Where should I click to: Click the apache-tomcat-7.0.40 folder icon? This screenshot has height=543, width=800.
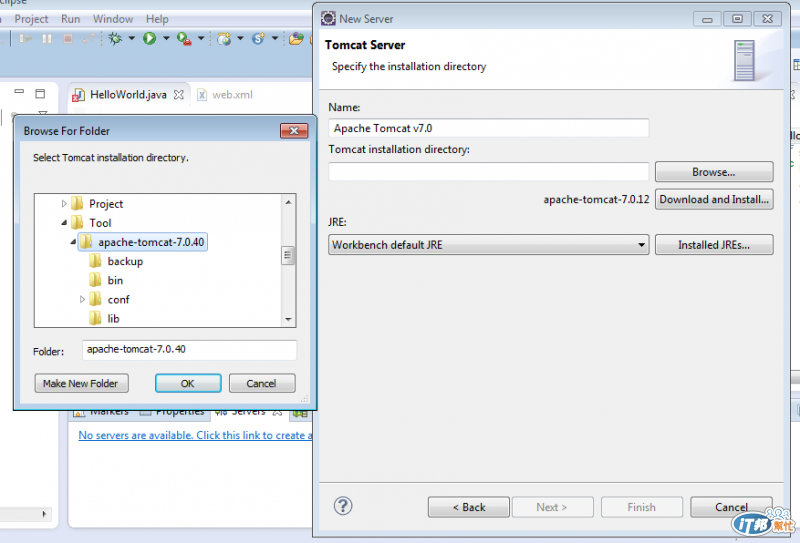click(86, 241)
